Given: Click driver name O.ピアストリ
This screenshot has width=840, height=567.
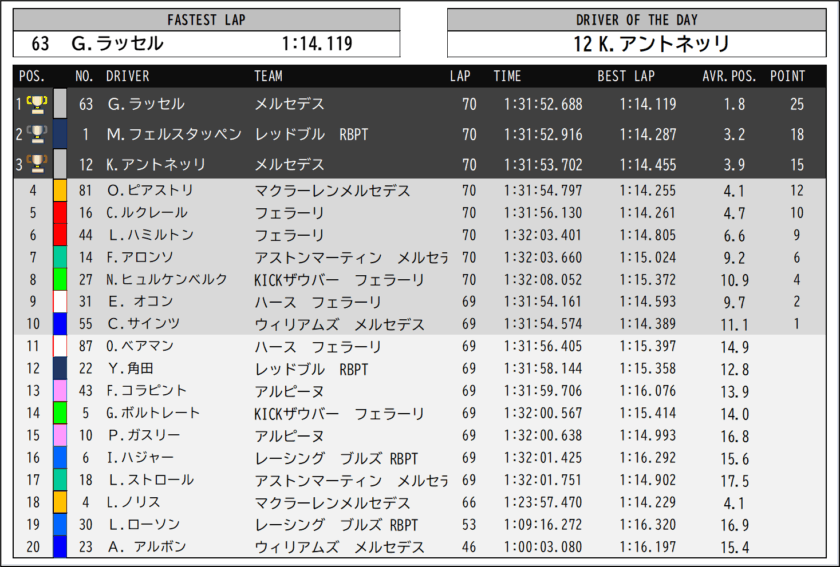Looking at the screenshot, I should point(151,190).
